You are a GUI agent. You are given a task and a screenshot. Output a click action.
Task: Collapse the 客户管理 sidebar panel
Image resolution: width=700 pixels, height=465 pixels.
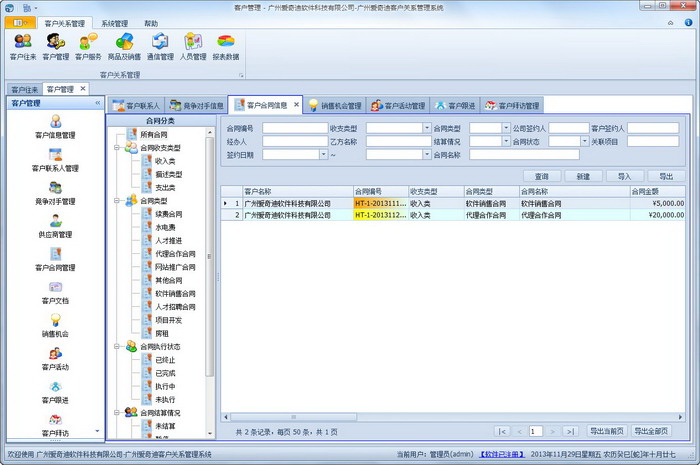[x=98, y=103]
